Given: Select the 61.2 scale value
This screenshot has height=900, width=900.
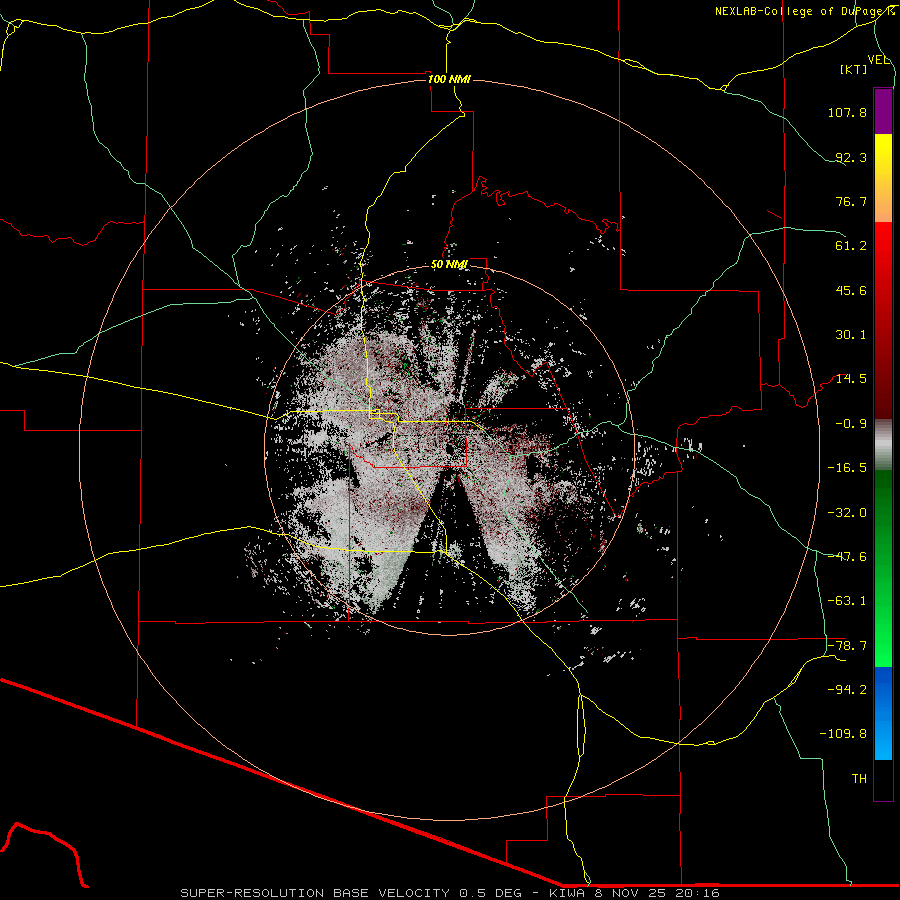Looking at the screenshot, I should point(851,246).
